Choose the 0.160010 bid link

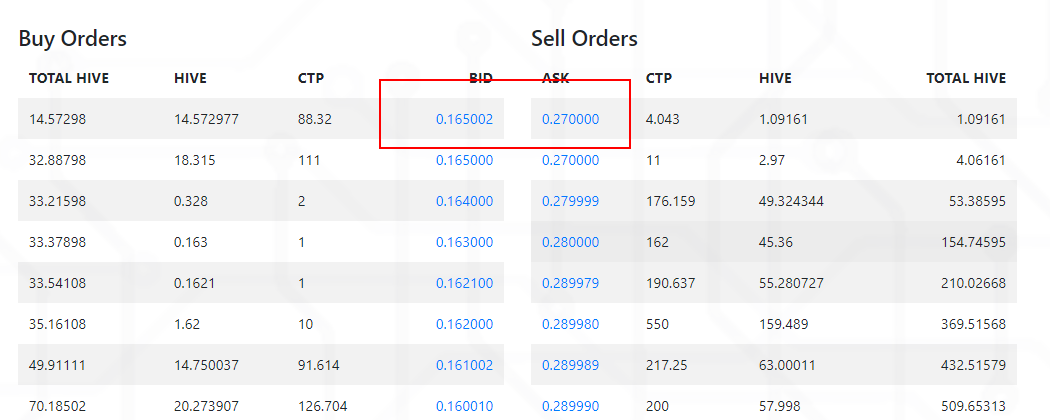coord(464,406)
